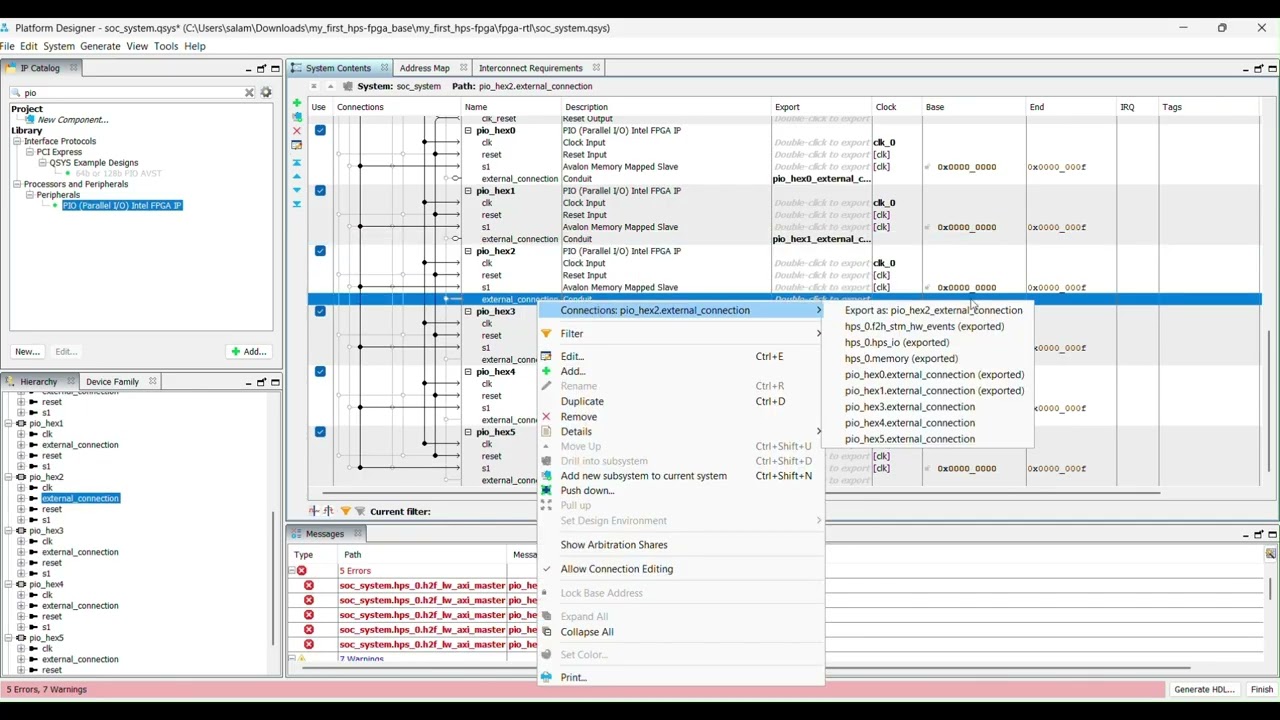Click the Print icon in the context menu

546,677
